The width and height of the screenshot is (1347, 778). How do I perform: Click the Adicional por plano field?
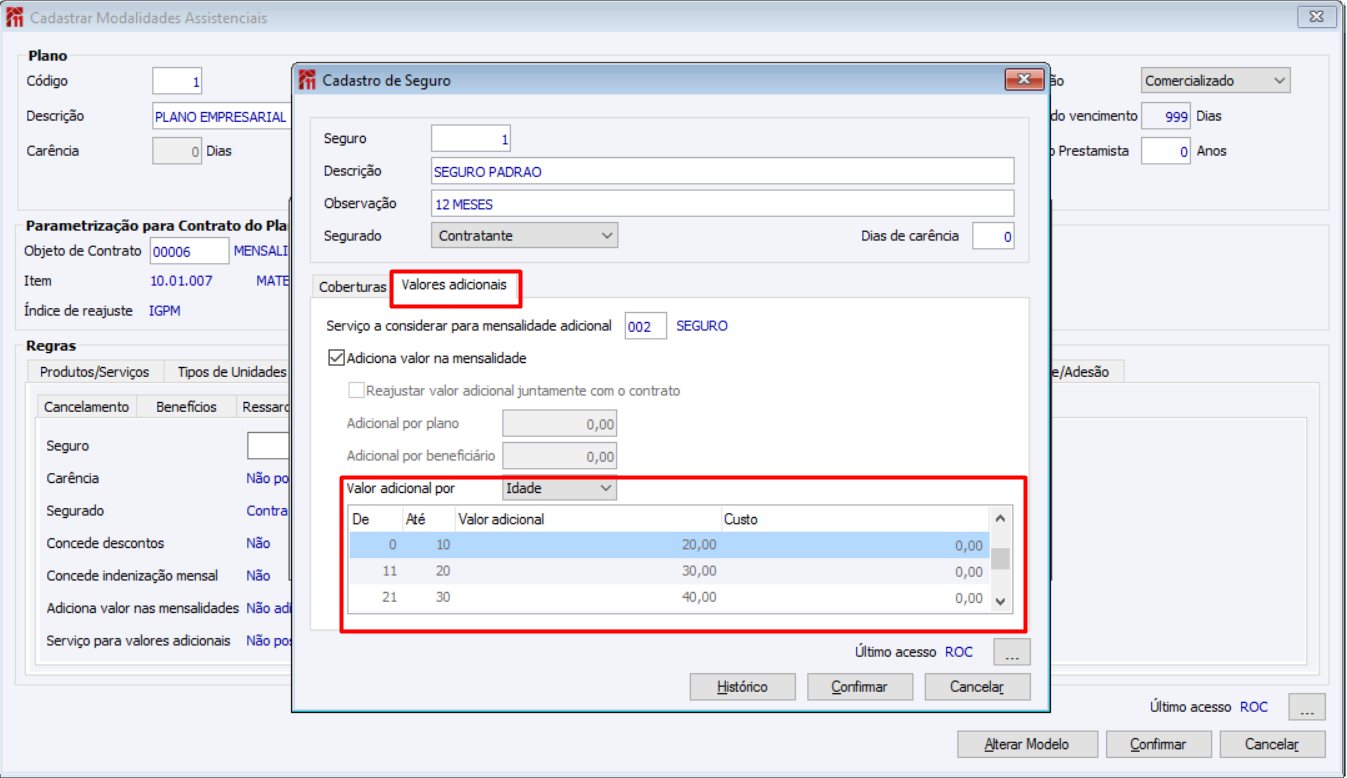[559, 424]
